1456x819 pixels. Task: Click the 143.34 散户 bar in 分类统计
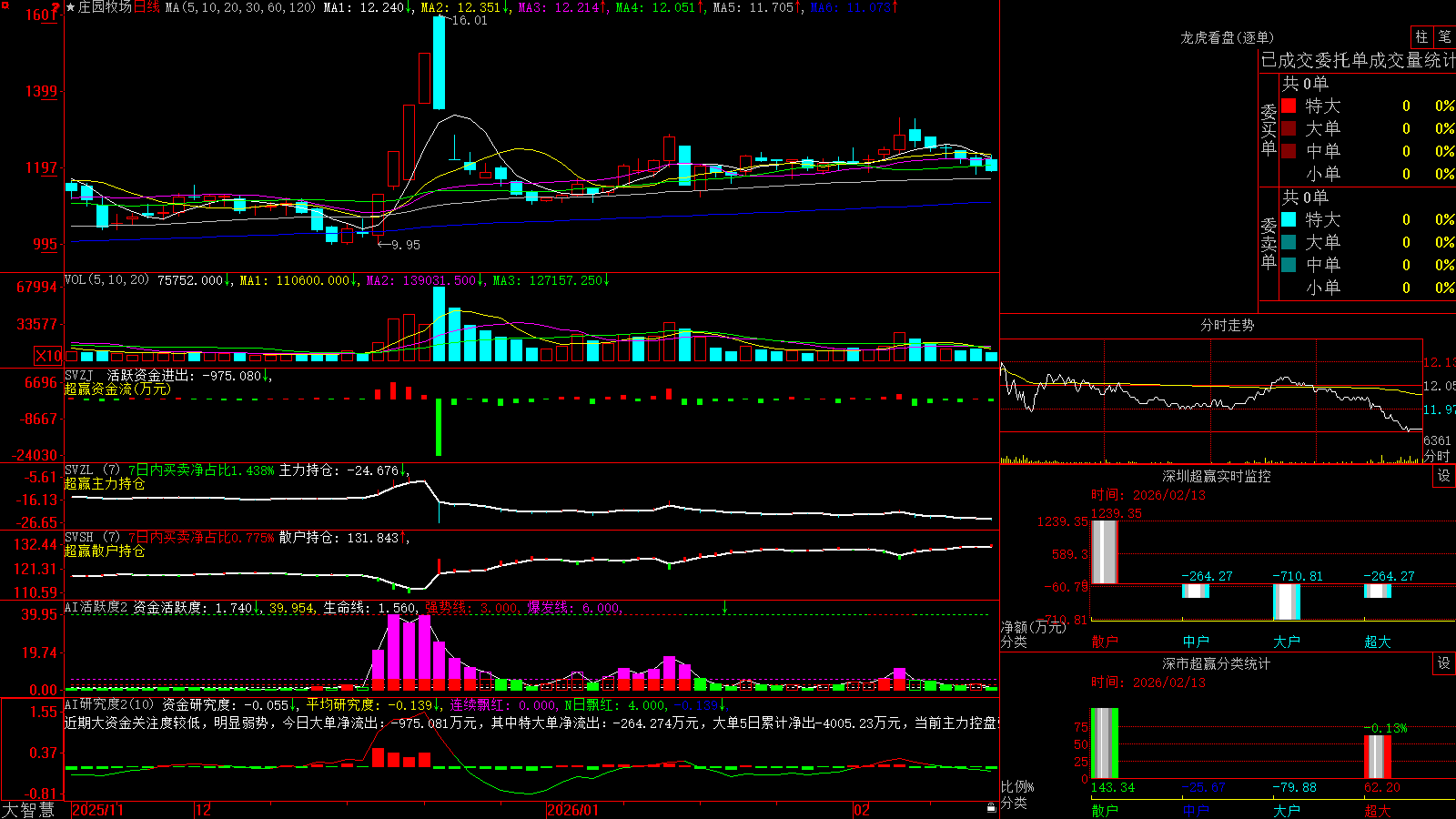pos(1104,743)
